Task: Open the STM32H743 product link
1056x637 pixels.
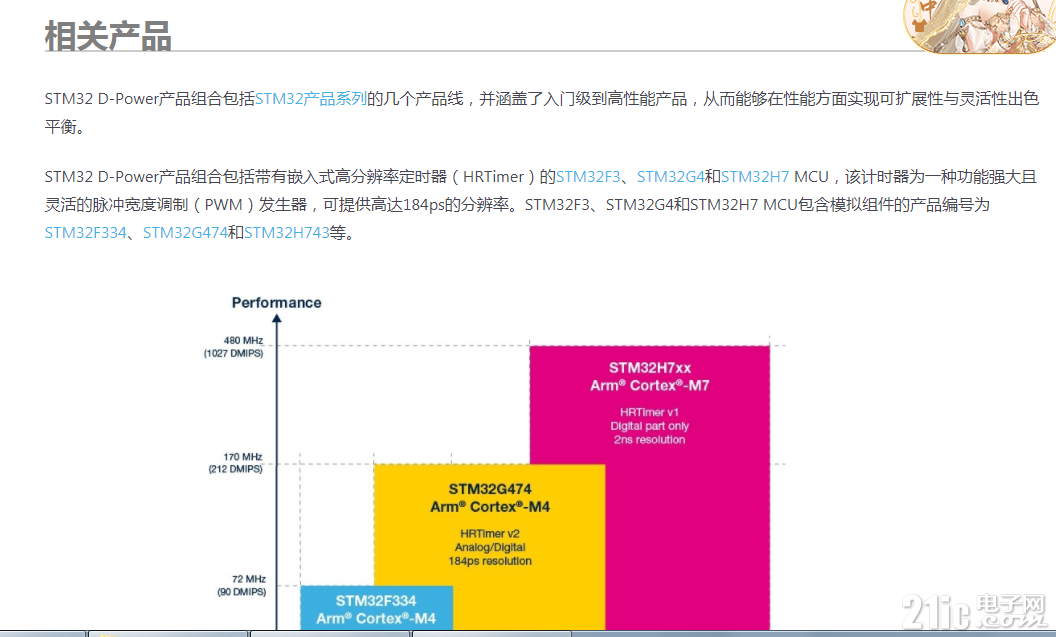Action: [x=287, y=233]
